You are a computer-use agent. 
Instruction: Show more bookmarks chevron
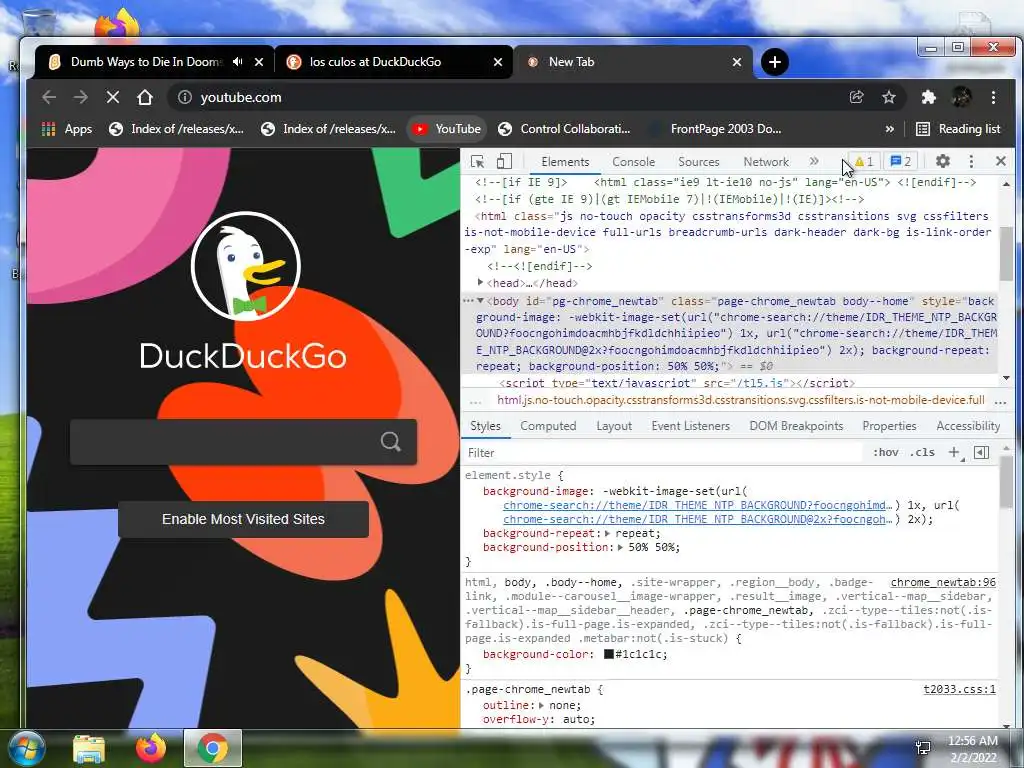[889, 129]
